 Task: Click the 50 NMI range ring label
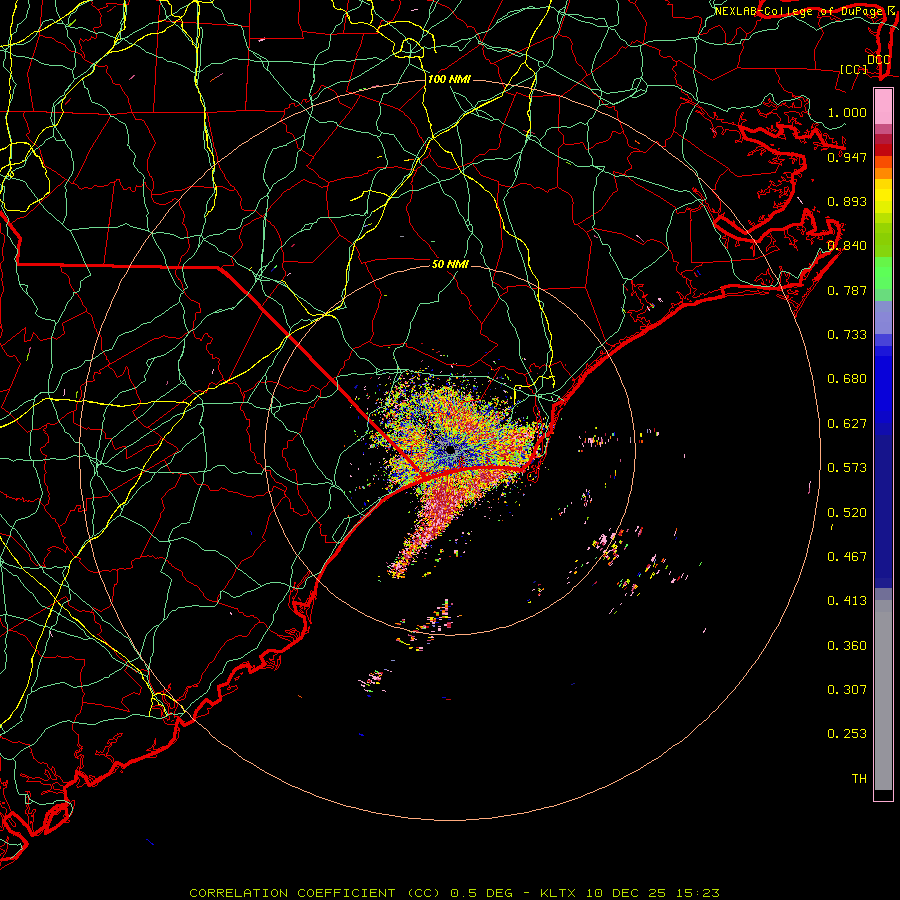click(x=450, y=265)
